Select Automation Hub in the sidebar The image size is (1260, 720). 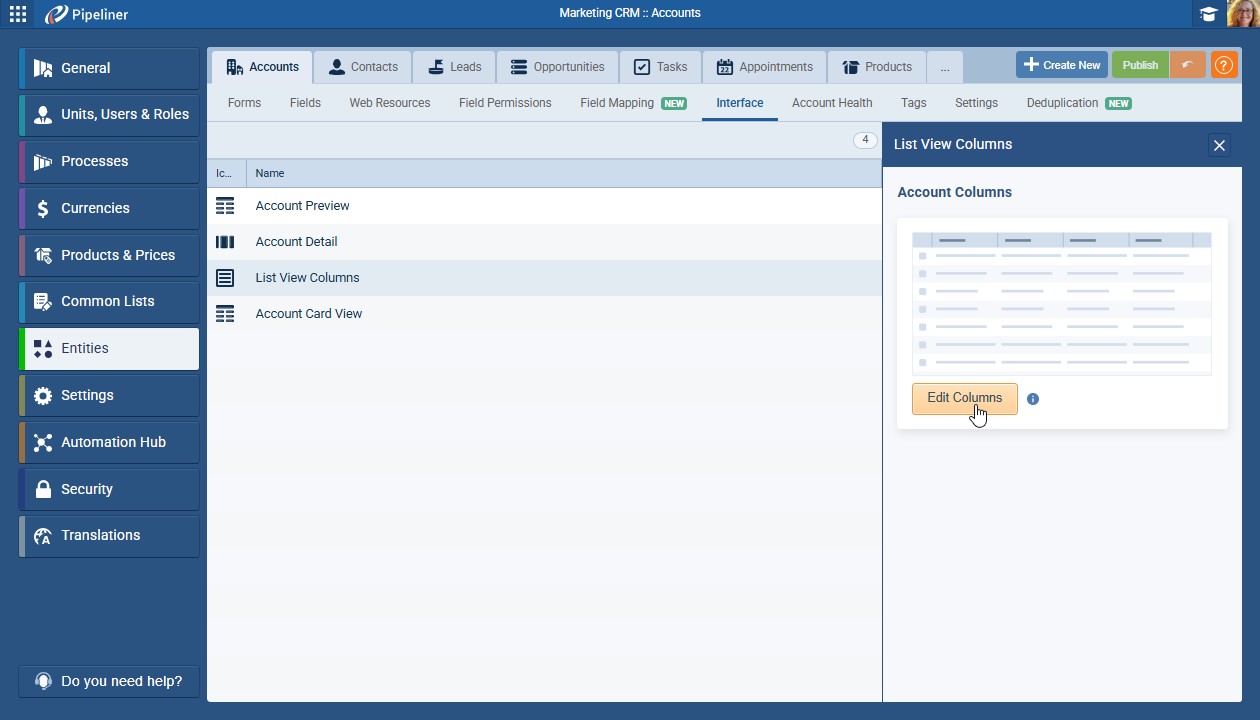point(113,442)
